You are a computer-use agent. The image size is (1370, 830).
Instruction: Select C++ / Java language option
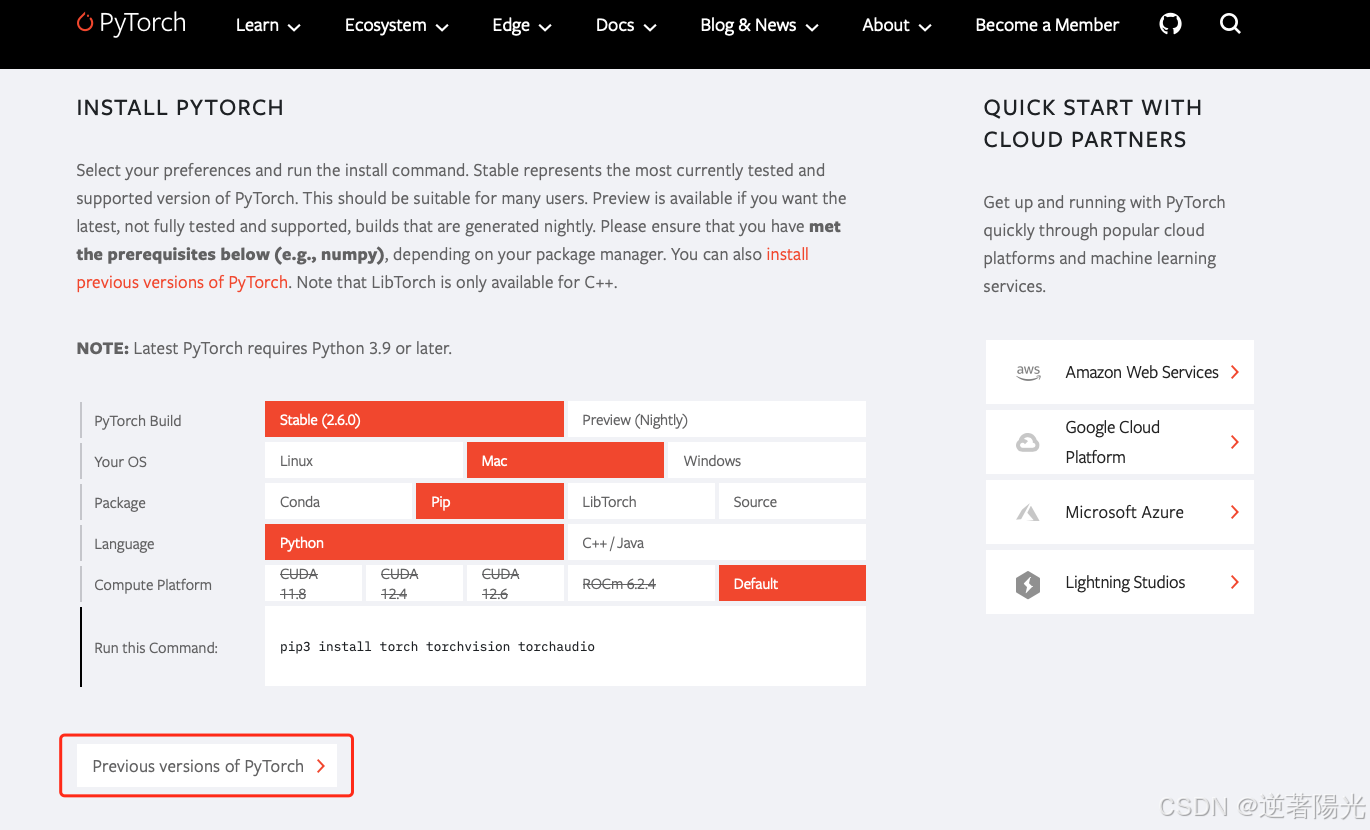(716, 543)
